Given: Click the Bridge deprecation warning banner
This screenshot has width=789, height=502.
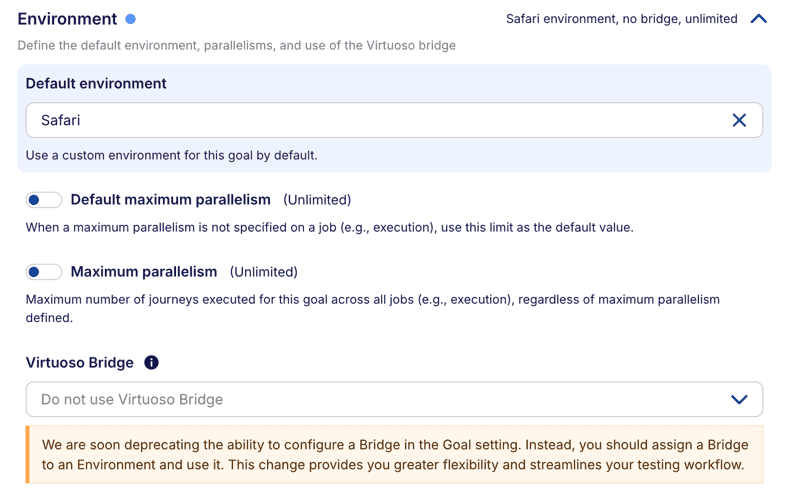Looking at the screenshot, I should [x=394, y=455].
